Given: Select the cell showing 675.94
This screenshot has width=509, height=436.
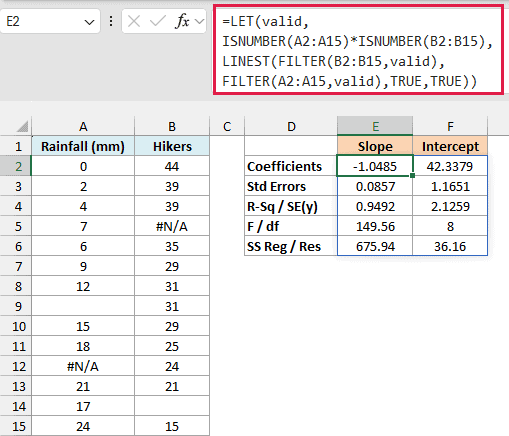Looking at the screenshot, I should click(375, 246).
